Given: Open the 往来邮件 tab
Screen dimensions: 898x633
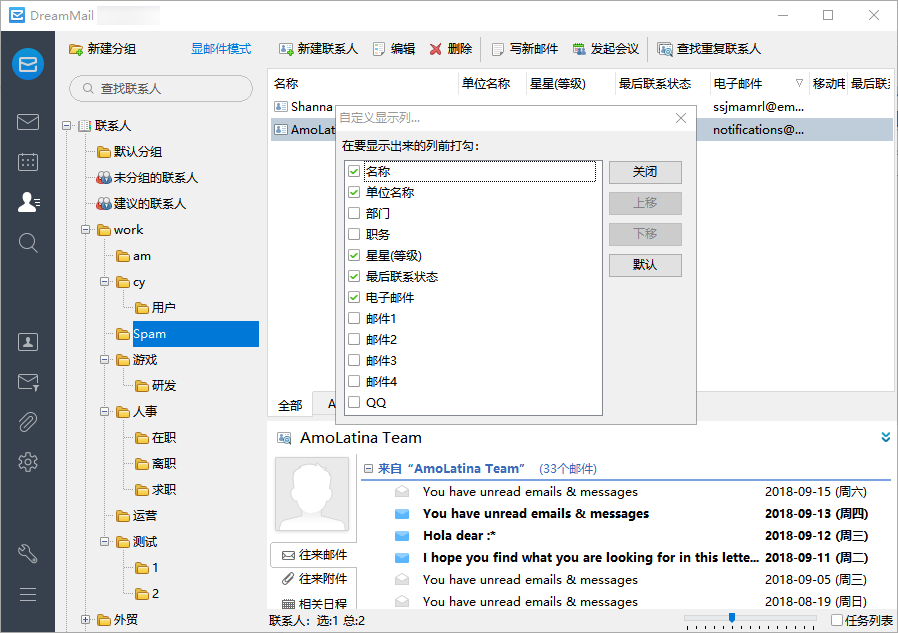Looking at the screenshot, I should click(314, 555).
